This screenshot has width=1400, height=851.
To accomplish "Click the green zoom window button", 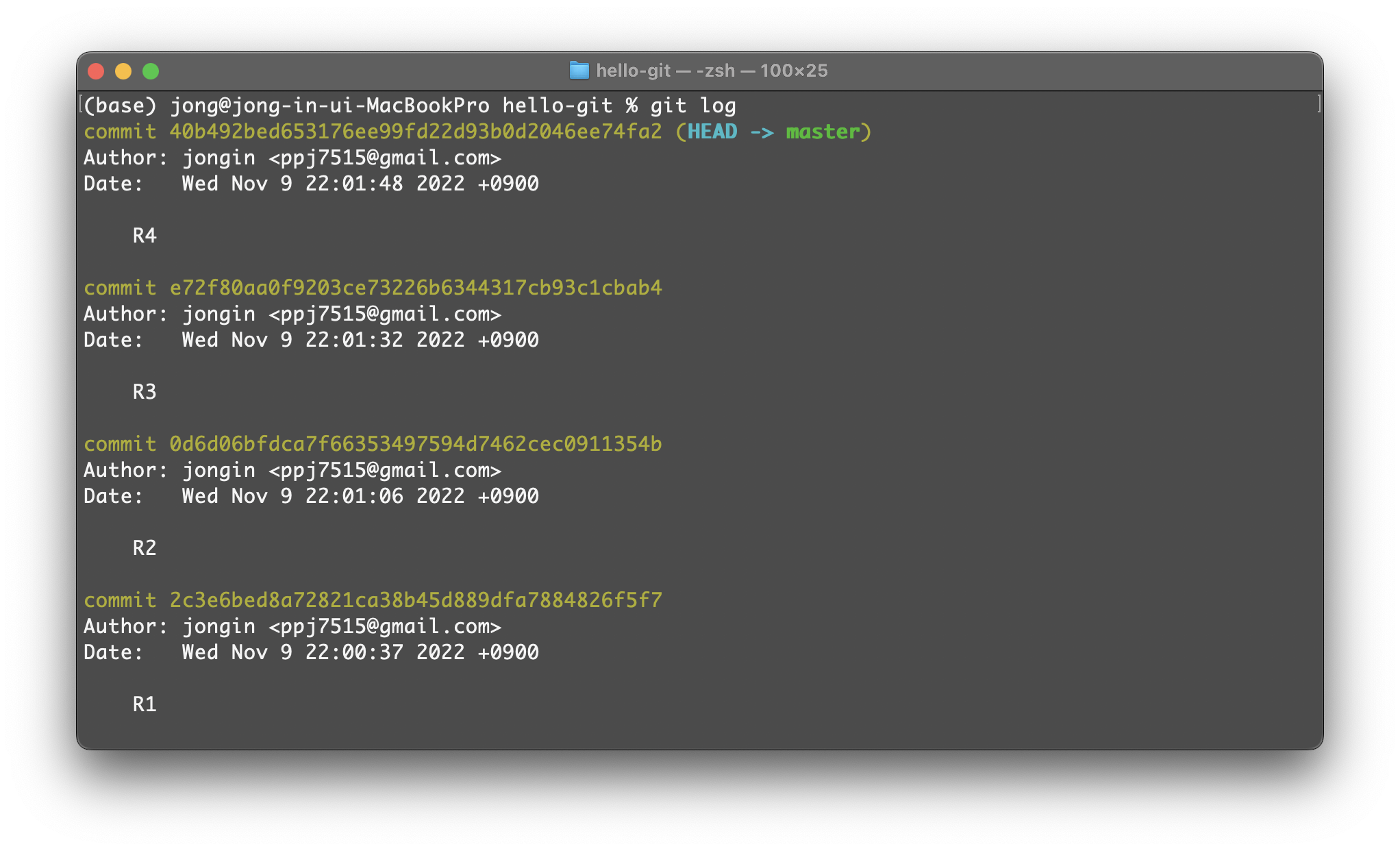I will click(x=151, y=71).
